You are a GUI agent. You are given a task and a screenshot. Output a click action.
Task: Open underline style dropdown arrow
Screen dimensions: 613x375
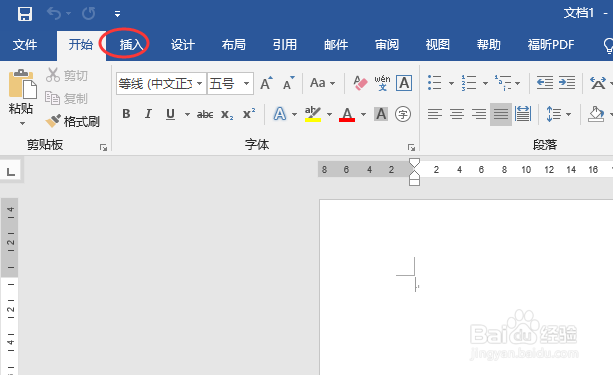coord(187,115)
